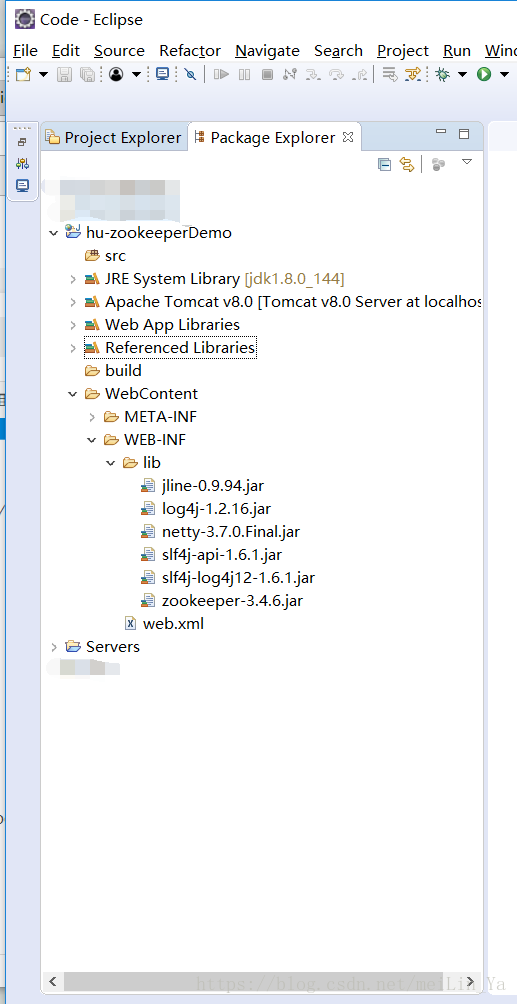Click the Open Console monitor toolbar icon
517x1004 pixels.
click(x=163, y=74)
